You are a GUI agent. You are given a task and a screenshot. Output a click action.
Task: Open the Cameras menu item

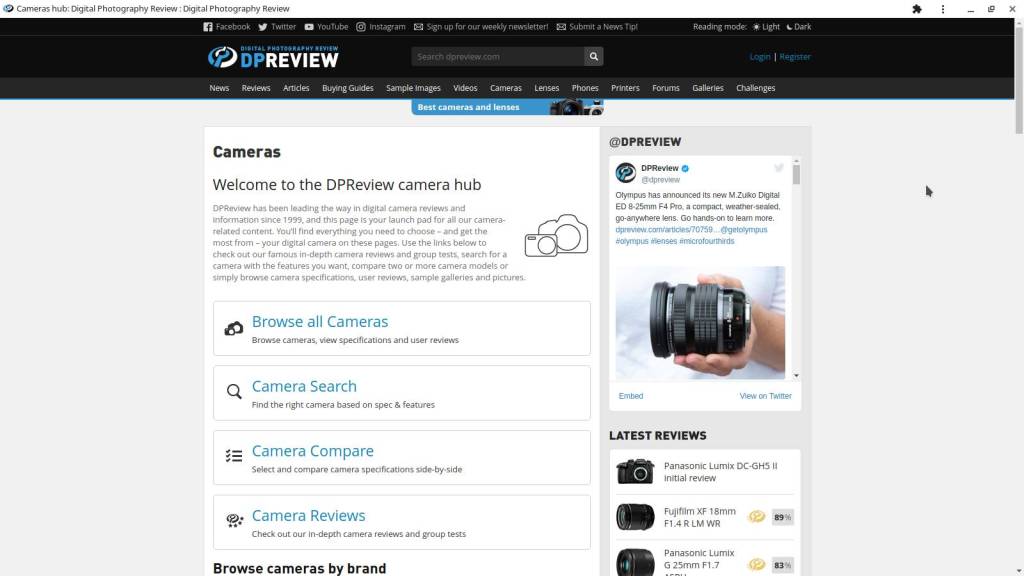[x=506, y=88]
